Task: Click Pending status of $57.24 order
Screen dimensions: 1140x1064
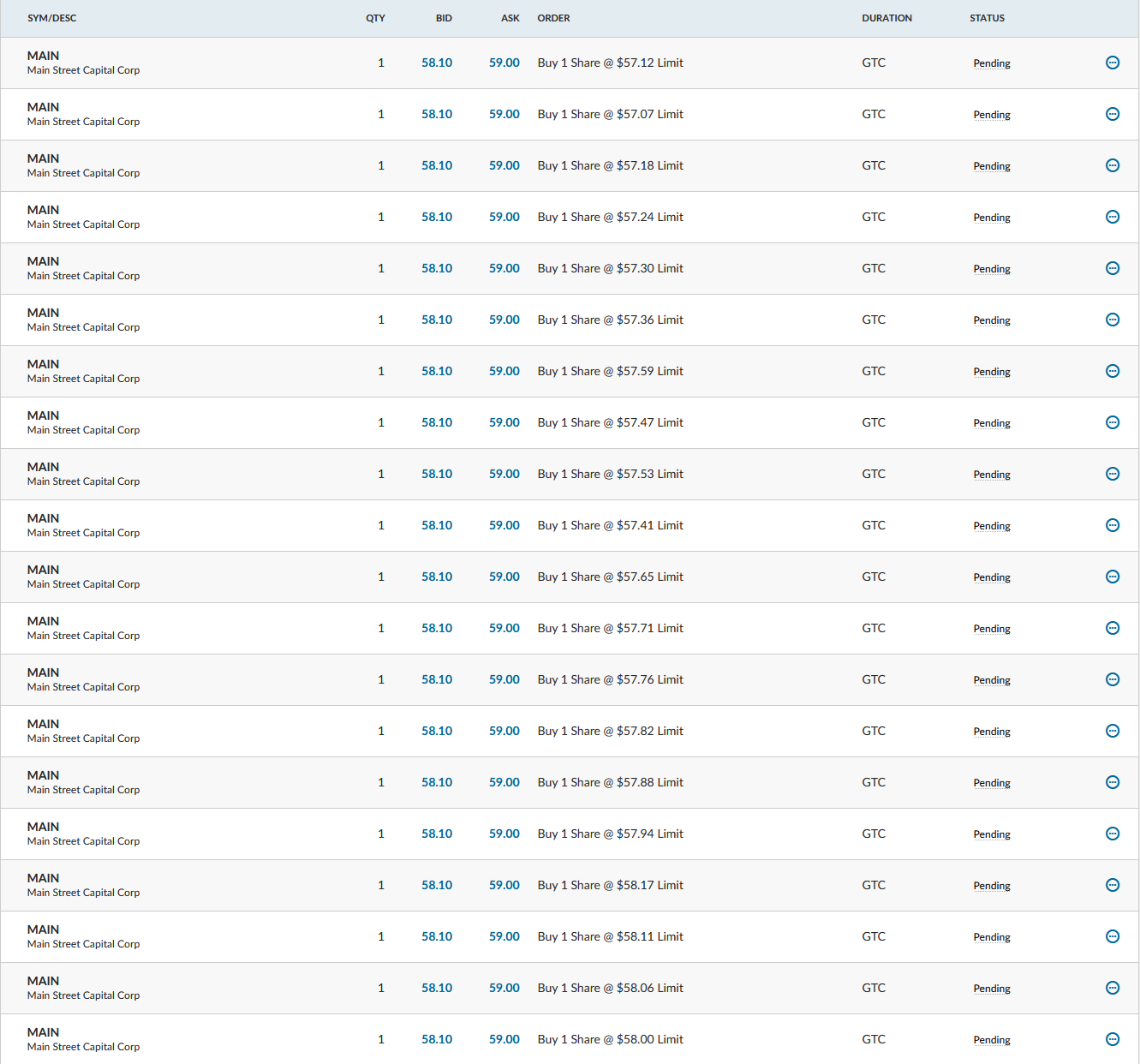Action: point(992,218)
